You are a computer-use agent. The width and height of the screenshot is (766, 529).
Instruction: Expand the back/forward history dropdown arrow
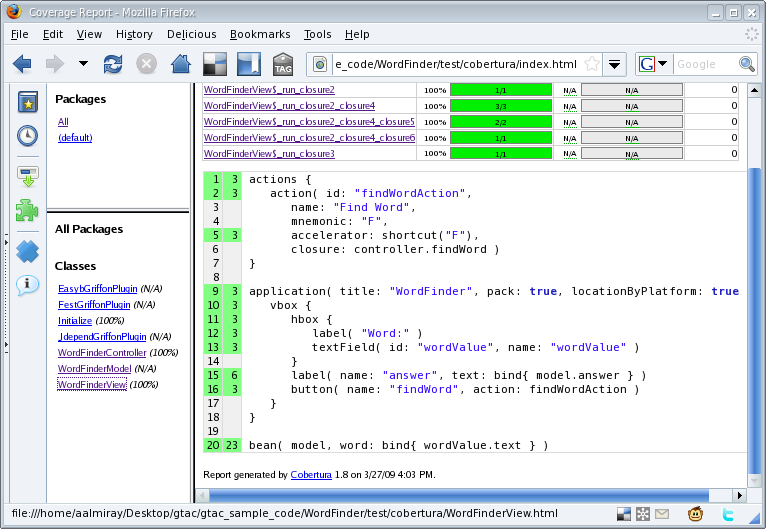(82, 64)
